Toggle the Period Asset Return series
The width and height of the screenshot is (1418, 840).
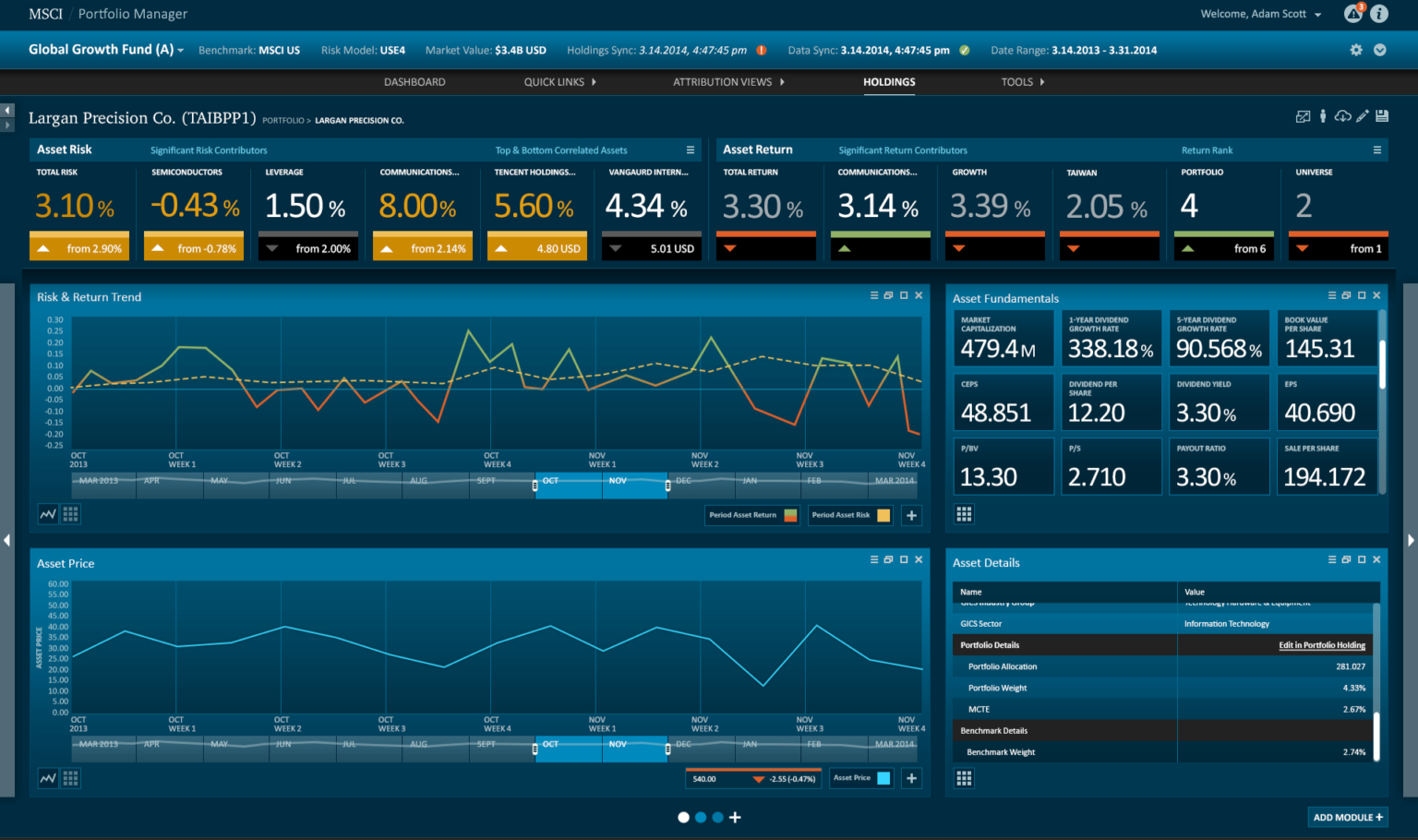click(752, 515)
